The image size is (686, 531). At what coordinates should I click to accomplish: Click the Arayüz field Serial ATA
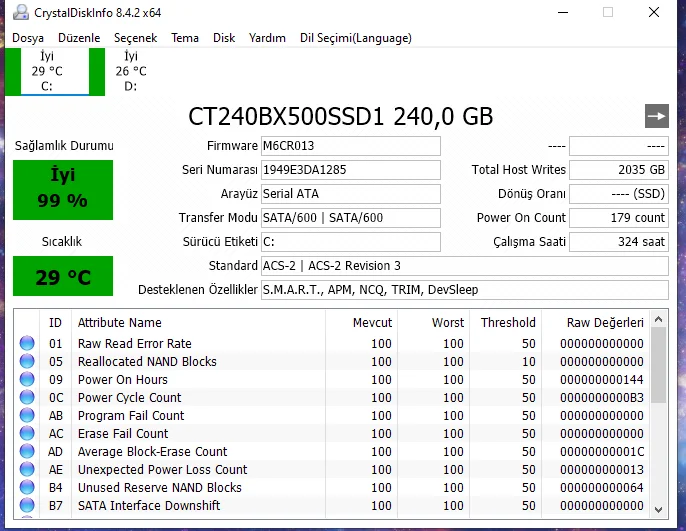351,194
